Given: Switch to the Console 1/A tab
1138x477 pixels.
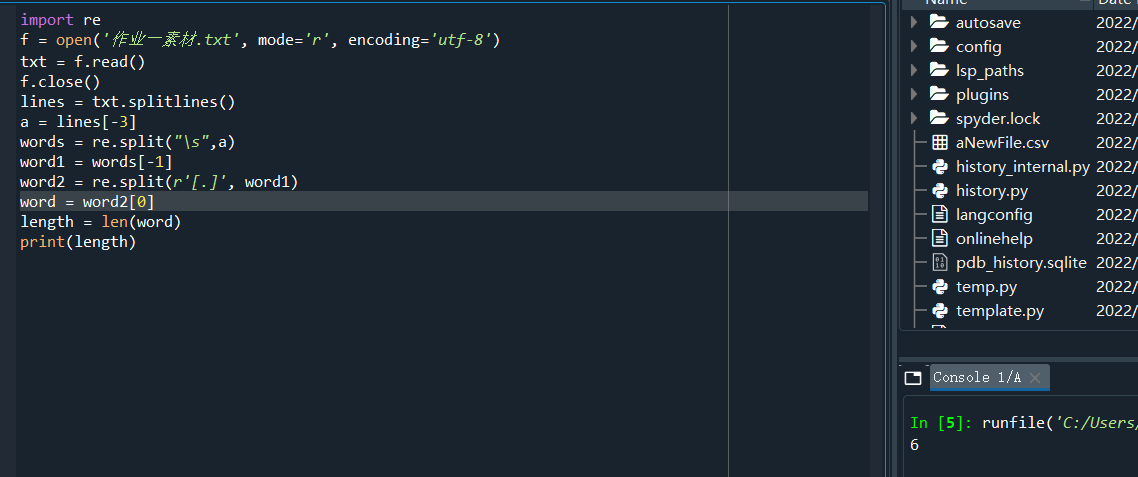Looking at the screenshot, I should [976, 377].
